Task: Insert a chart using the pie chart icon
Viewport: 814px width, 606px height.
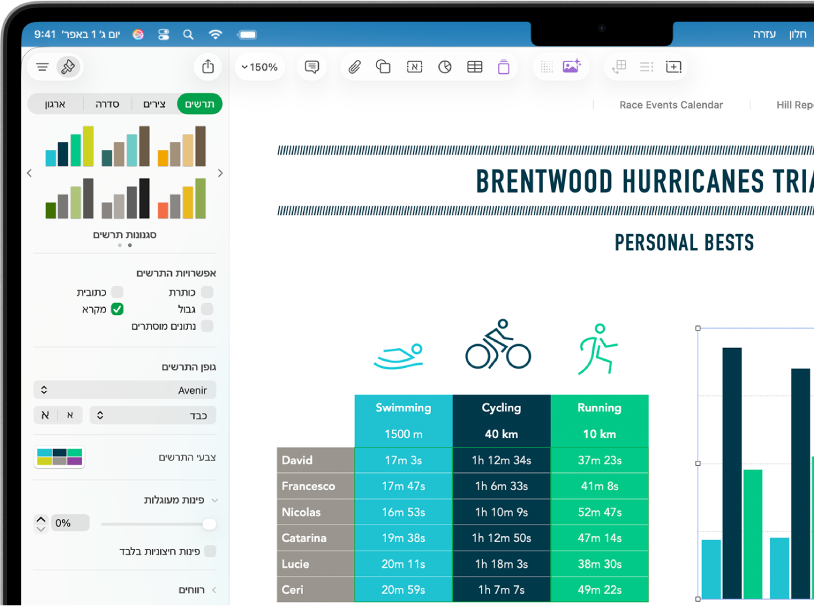Action: coord(444,66)
